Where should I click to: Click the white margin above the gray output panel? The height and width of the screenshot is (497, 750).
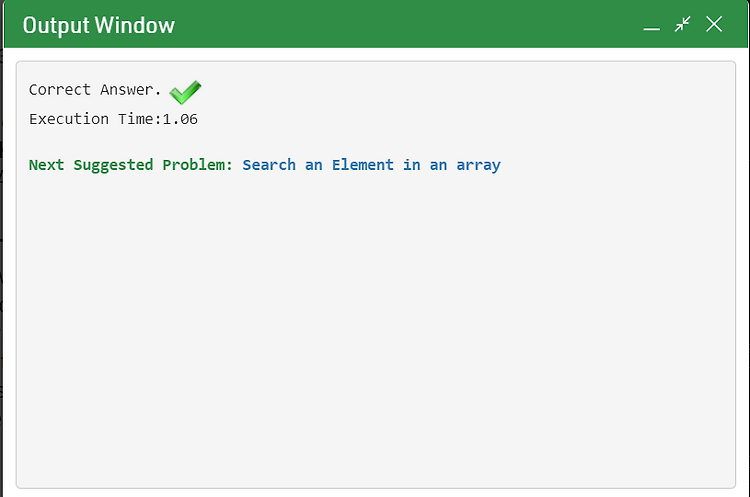375,54
